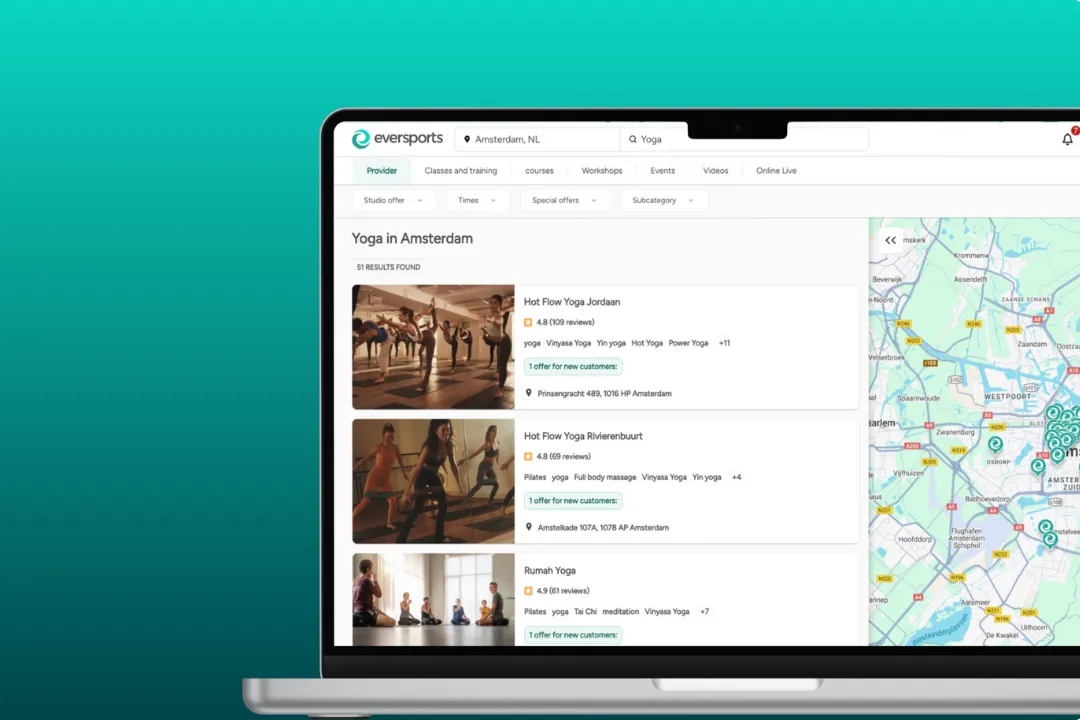Open the Events tab
The image size is (1080, 720).
[x=663, y=171]
